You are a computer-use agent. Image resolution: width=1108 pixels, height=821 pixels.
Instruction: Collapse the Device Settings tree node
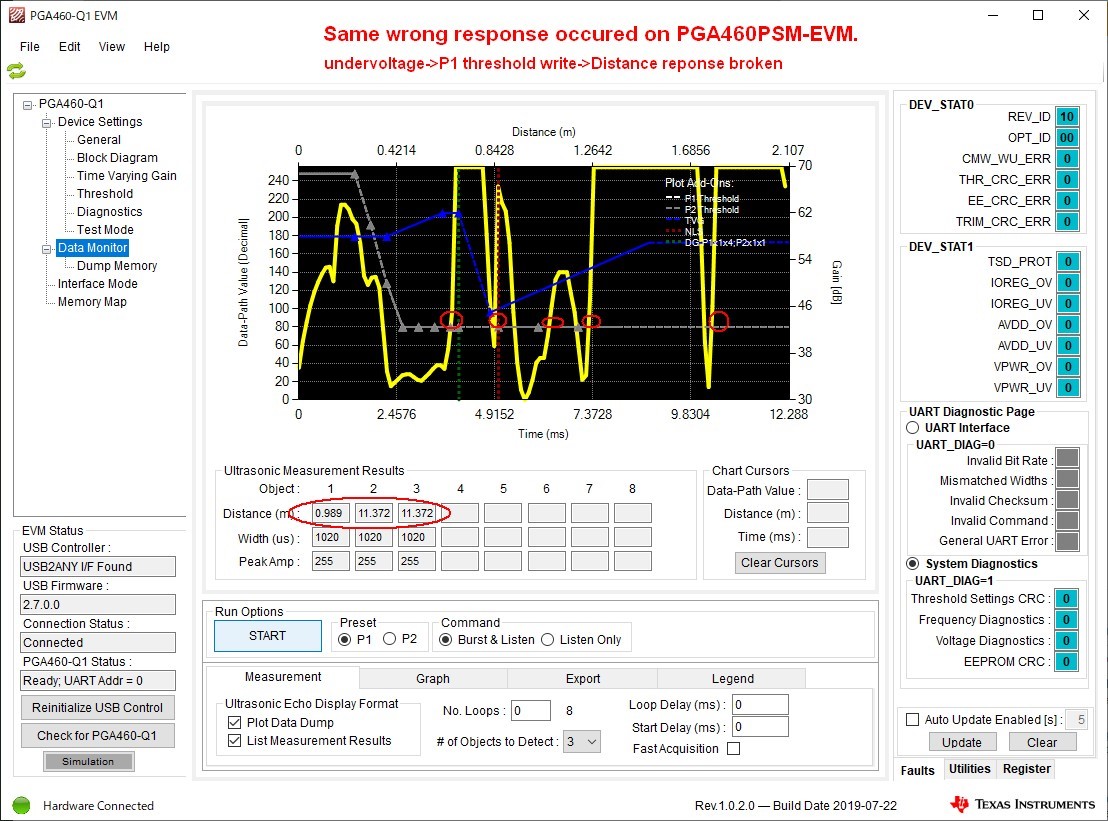click(x=47, y=123)
